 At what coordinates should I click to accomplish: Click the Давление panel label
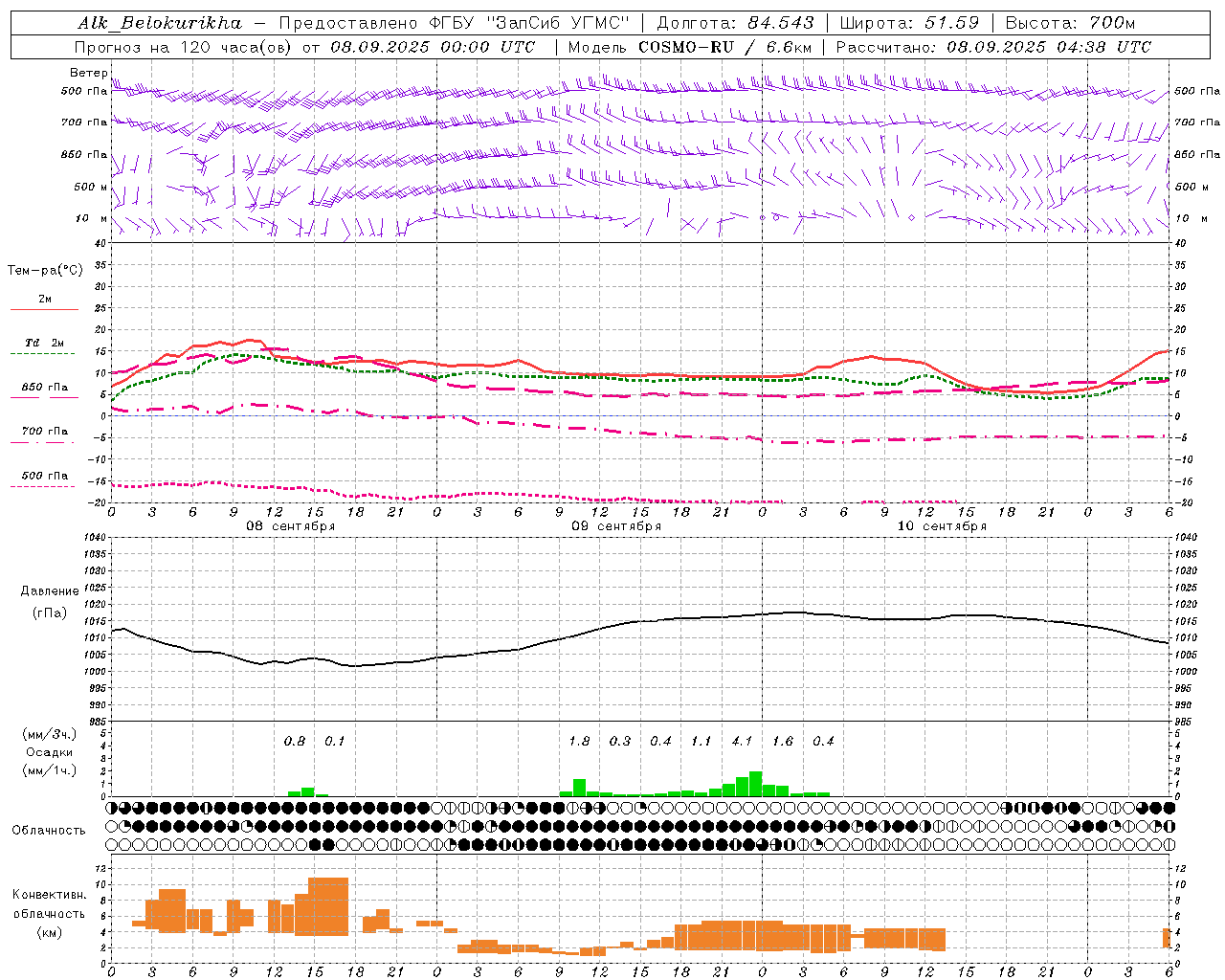coord(50,591)
